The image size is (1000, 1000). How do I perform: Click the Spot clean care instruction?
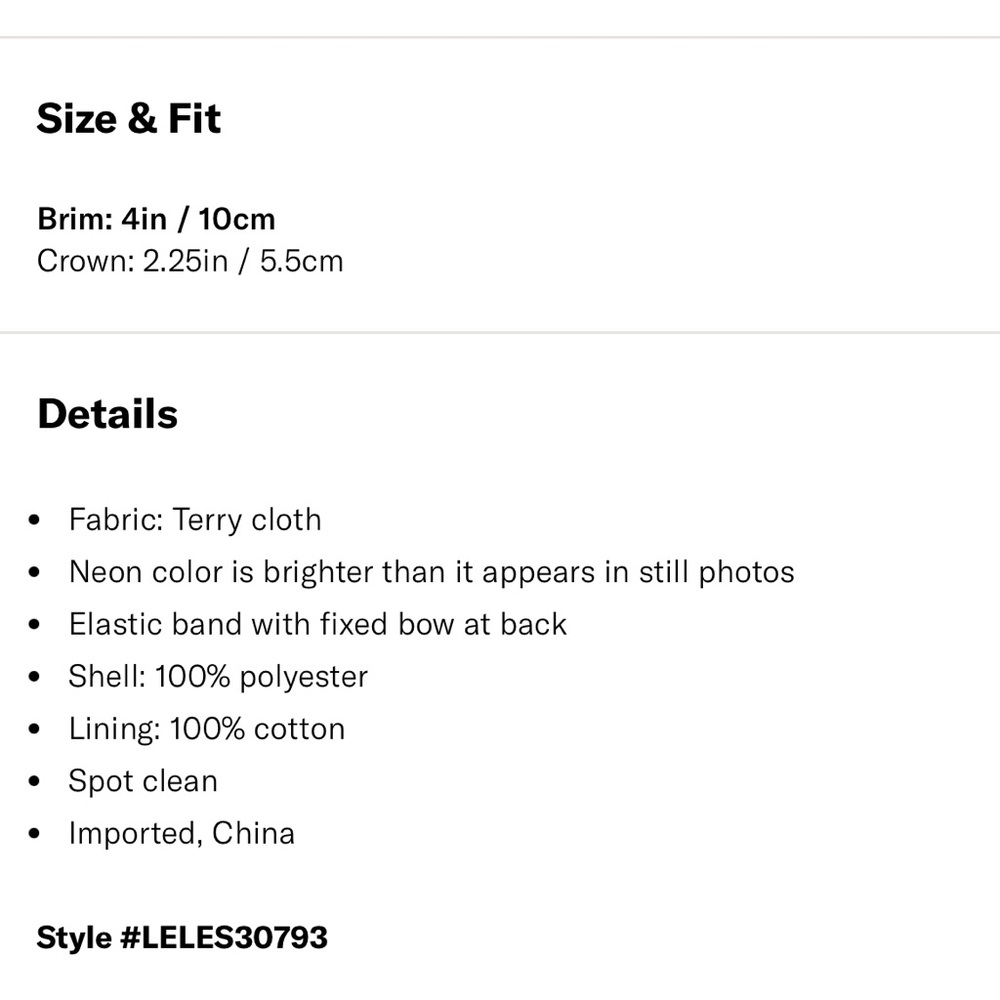click(x=142, y=781)
